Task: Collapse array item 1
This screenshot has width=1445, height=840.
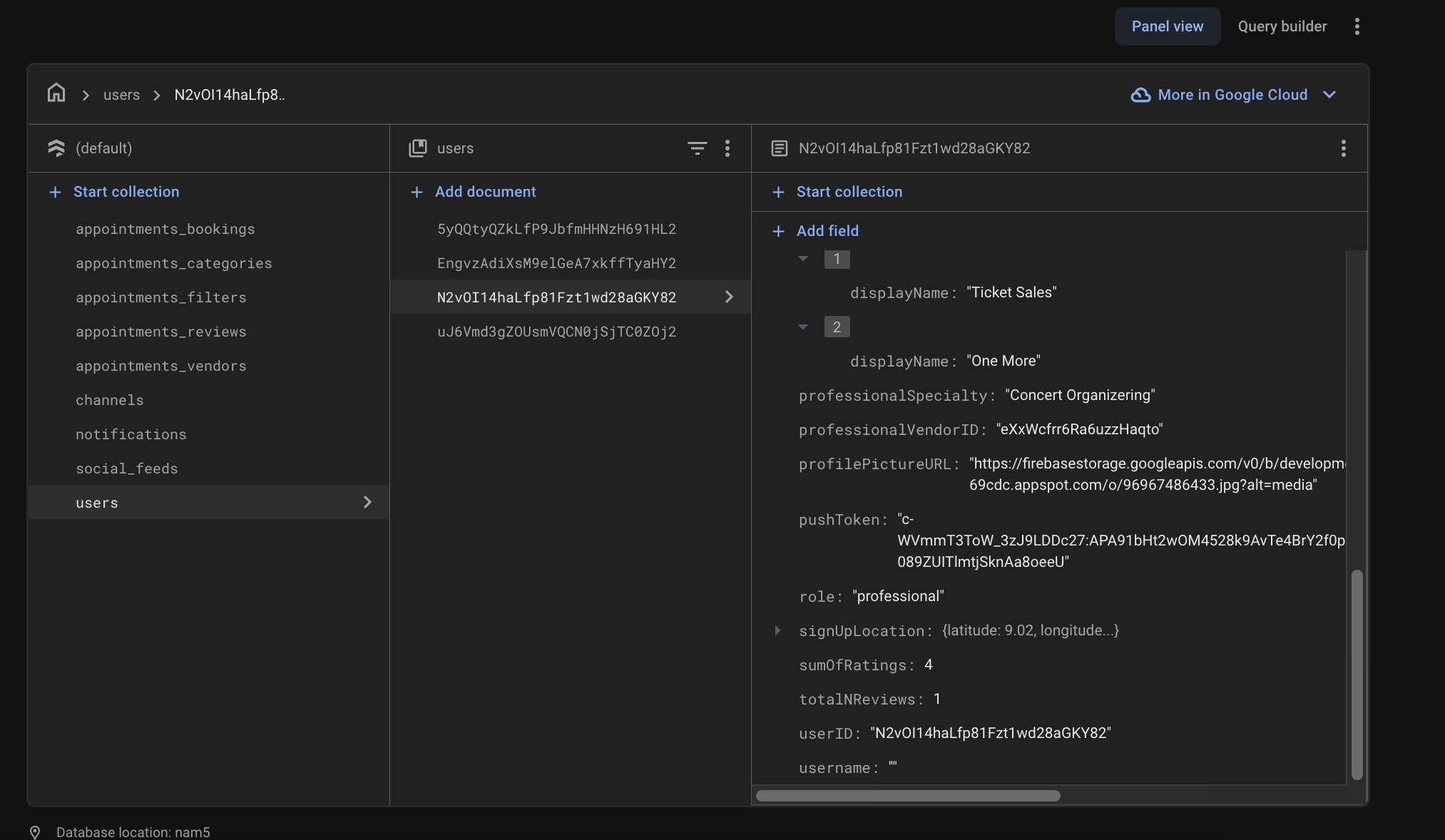Action: tap(803, 259)
